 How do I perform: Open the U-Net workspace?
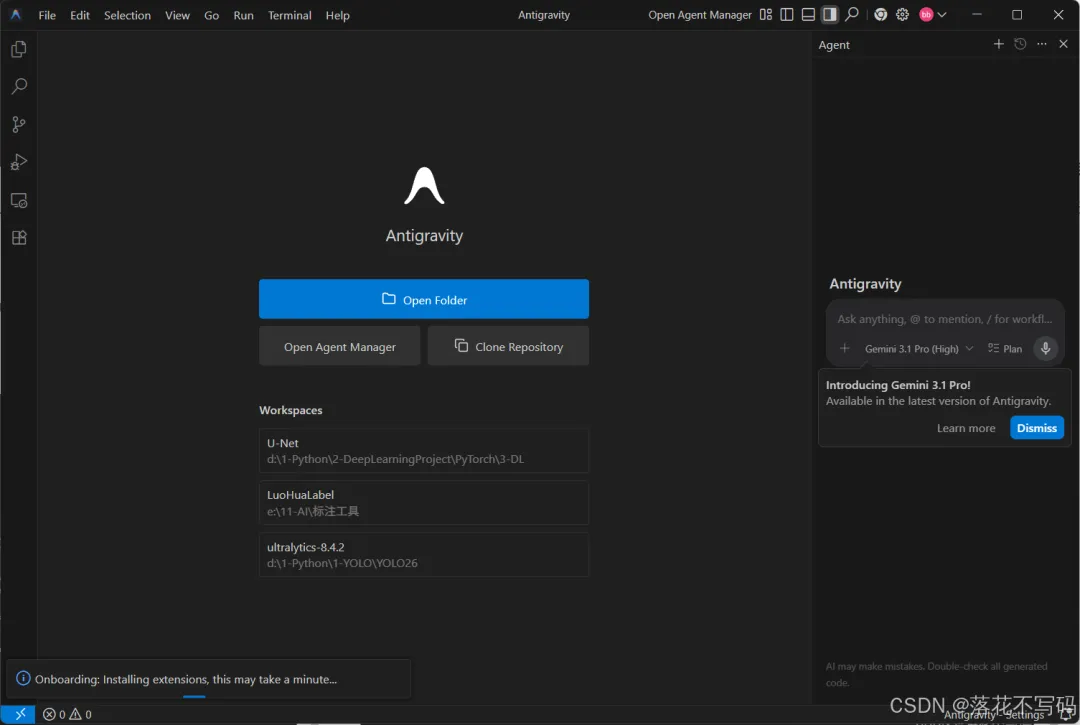coord(424,451)
